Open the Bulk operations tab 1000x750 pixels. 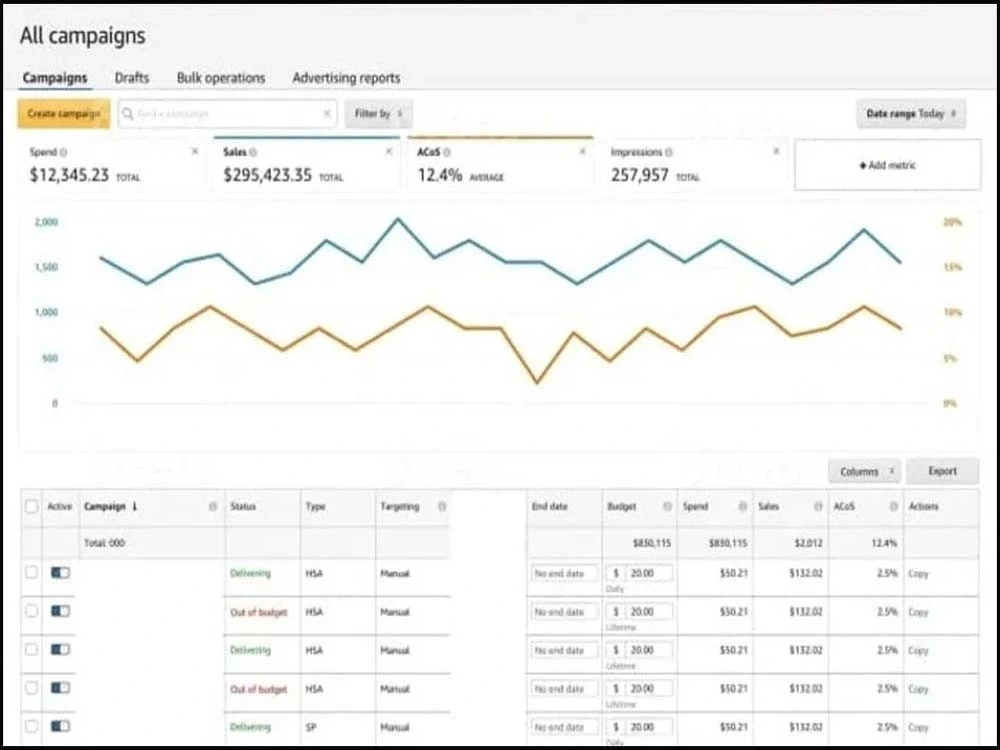(x=221, y=78)
